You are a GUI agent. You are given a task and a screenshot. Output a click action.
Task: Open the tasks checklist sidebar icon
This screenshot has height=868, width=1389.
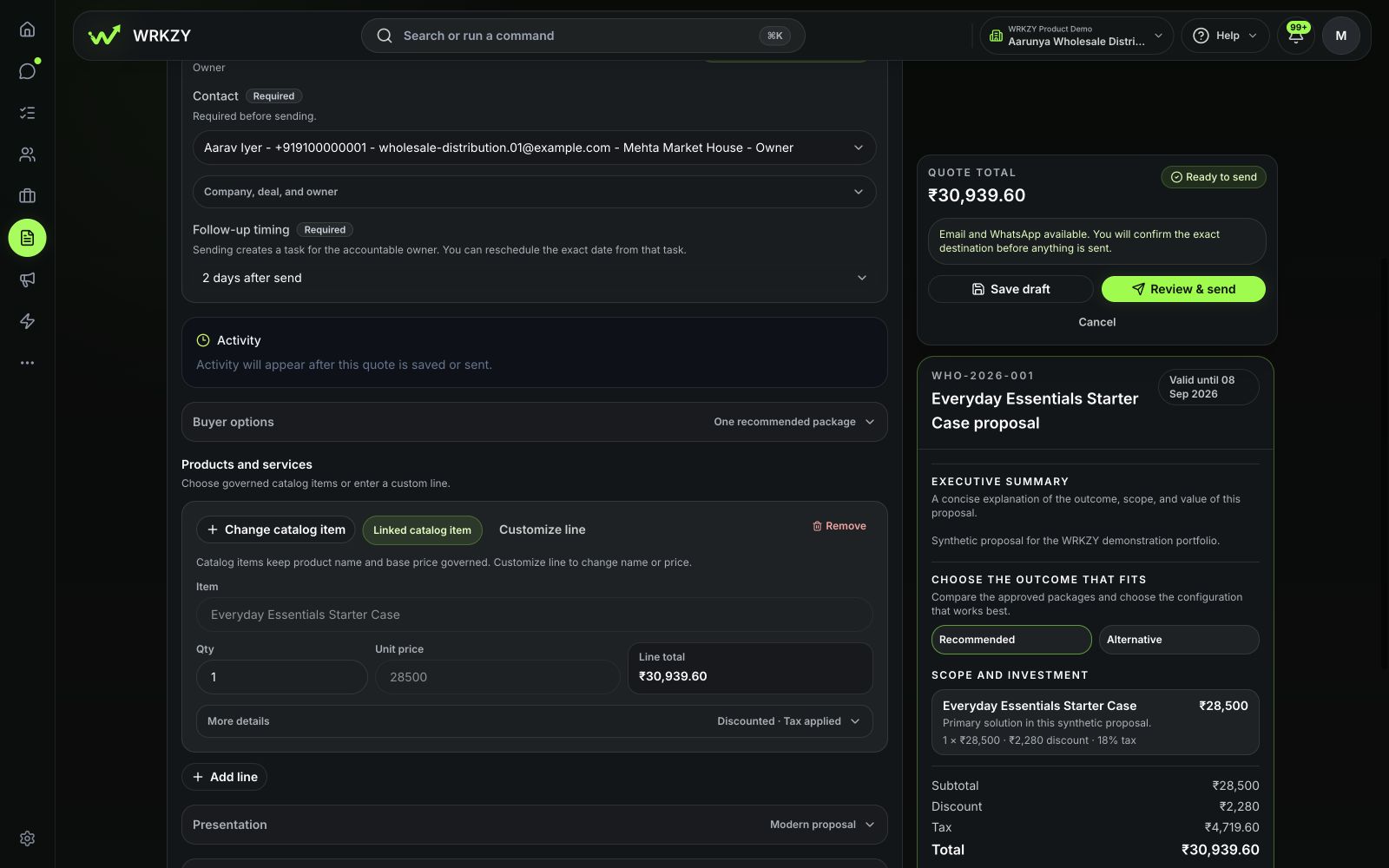27,113
